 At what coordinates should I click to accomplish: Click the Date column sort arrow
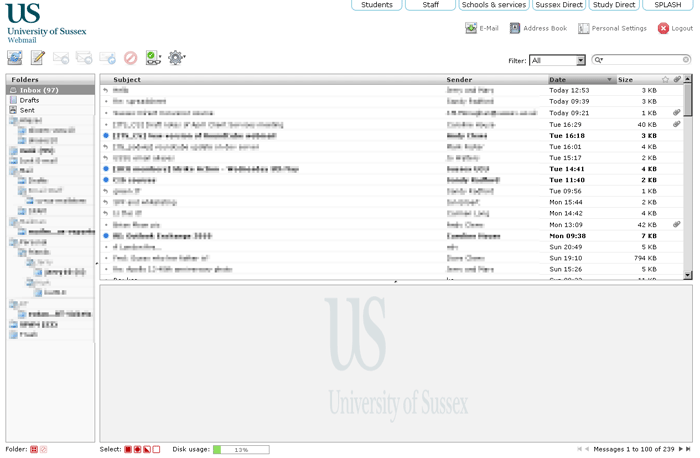pyautogui.click(x=609, y=79)
